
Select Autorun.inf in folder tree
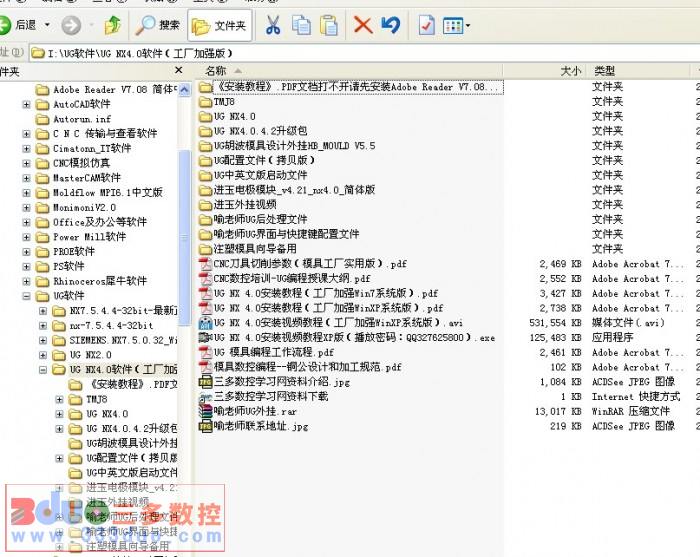click(73, 119)
